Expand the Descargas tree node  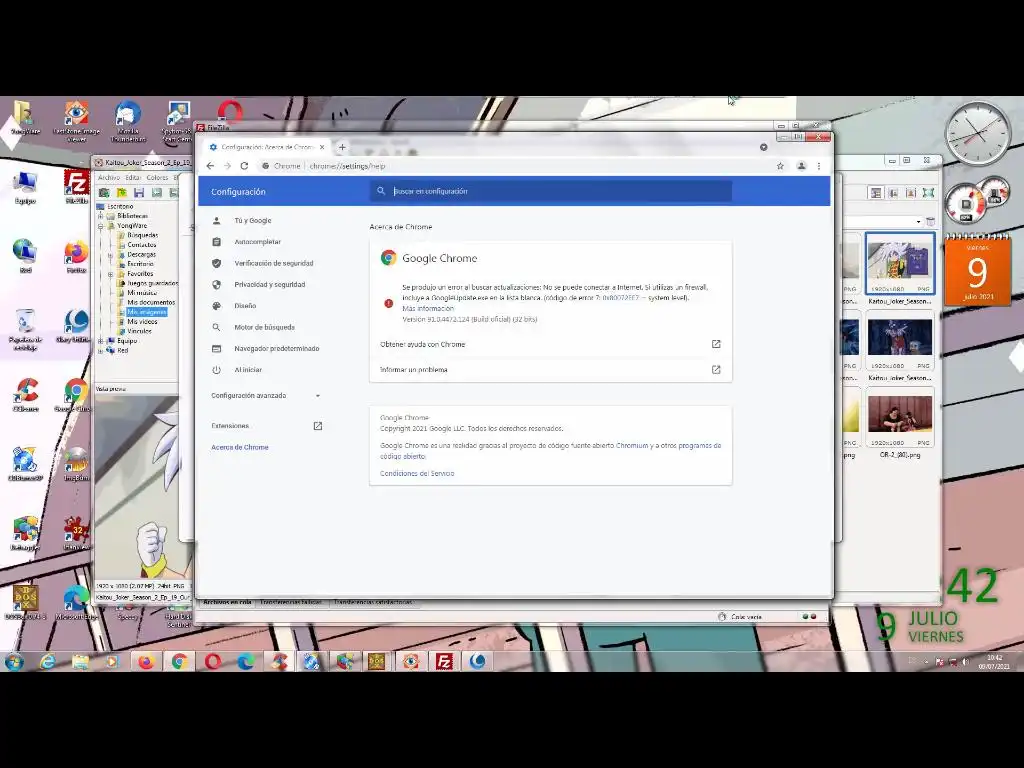point(110,255)
